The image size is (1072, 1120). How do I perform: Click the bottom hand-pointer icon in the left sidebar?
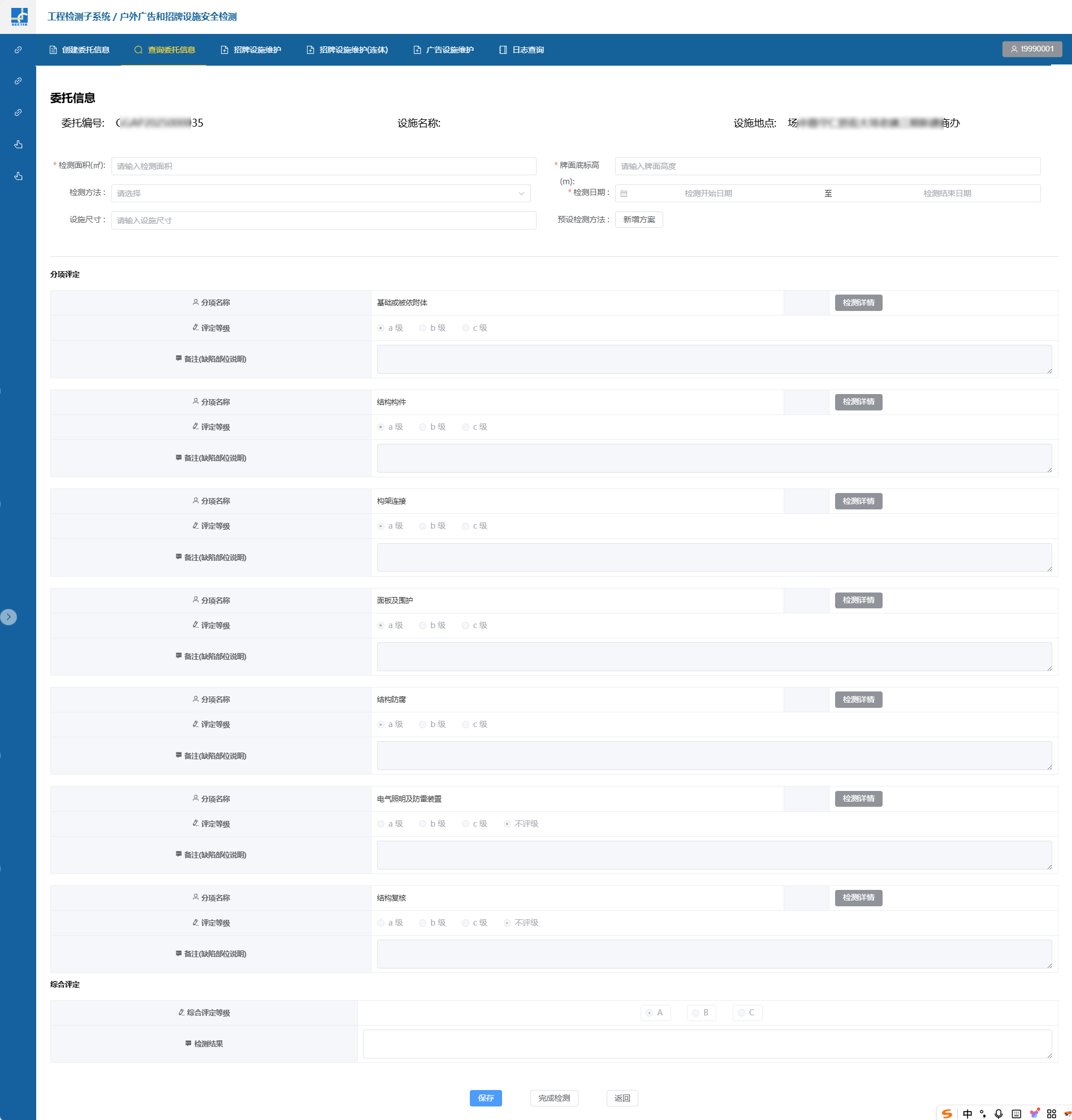point(18,176)
